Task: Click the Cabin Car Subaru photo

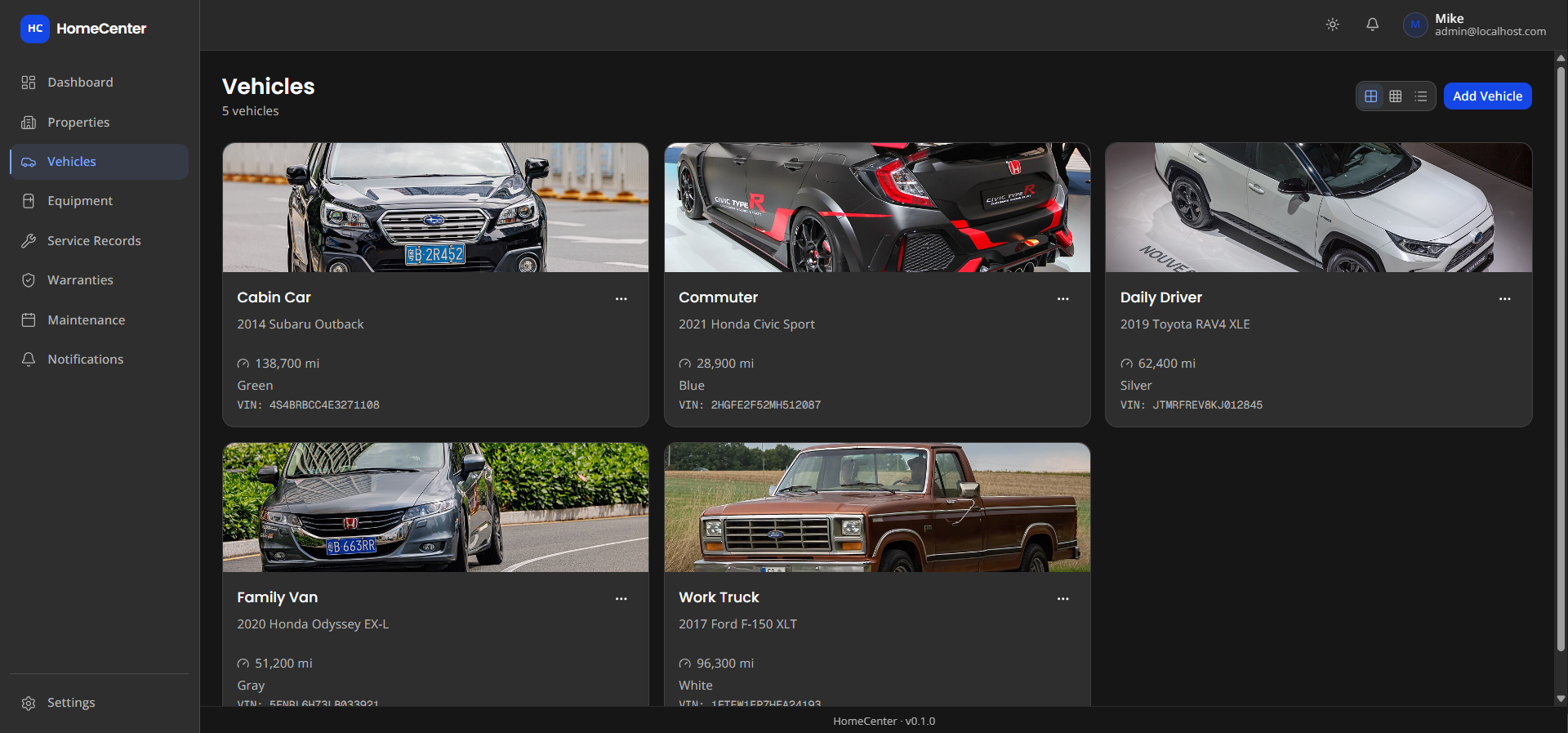Action: [x=435, y=208]
